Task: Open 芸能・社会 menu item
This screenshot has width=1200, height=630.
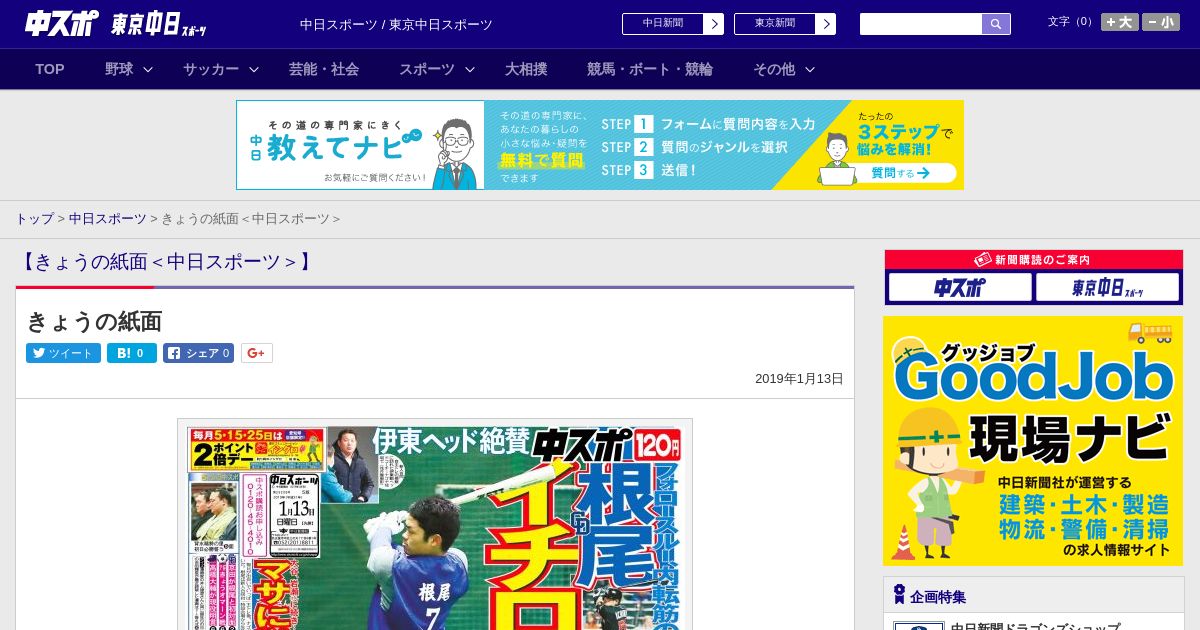Action: pyautogui.click(x=324, y=69)
